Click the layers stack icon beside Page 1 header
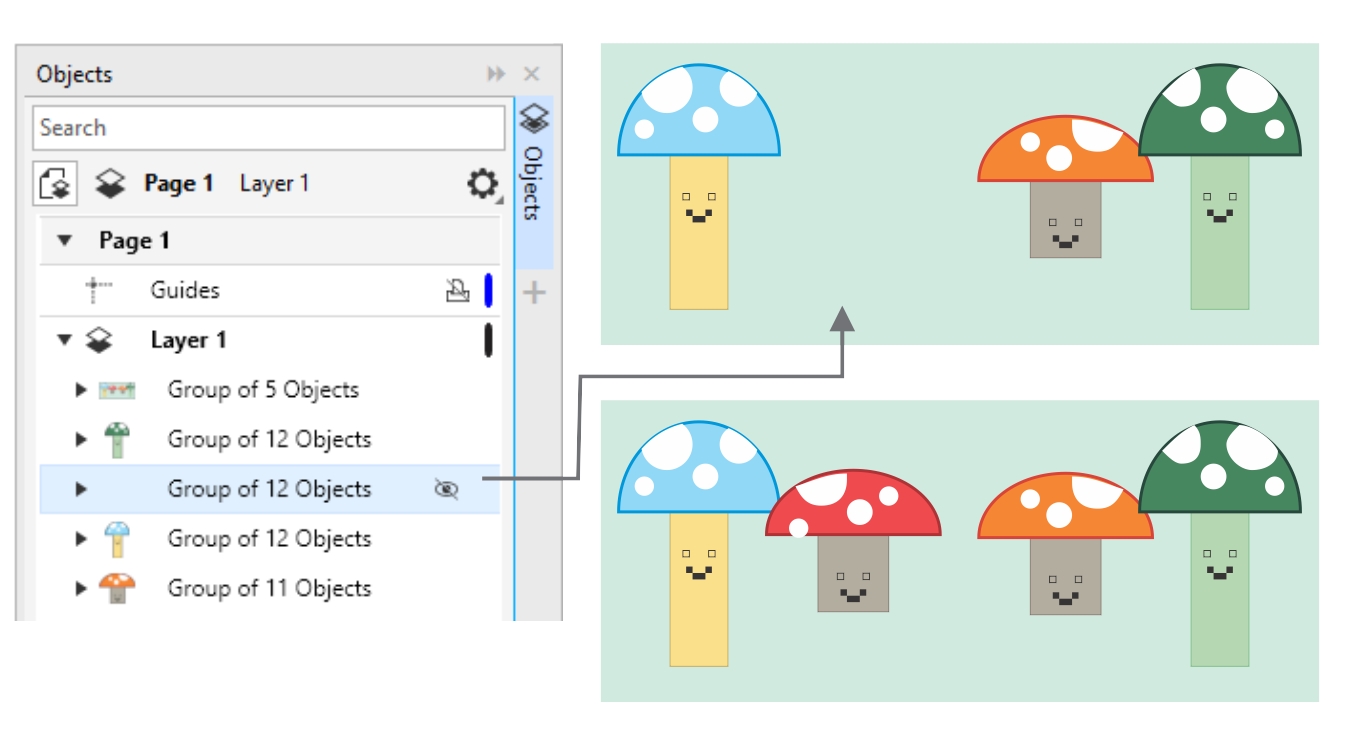 click(x=109, y=184)
